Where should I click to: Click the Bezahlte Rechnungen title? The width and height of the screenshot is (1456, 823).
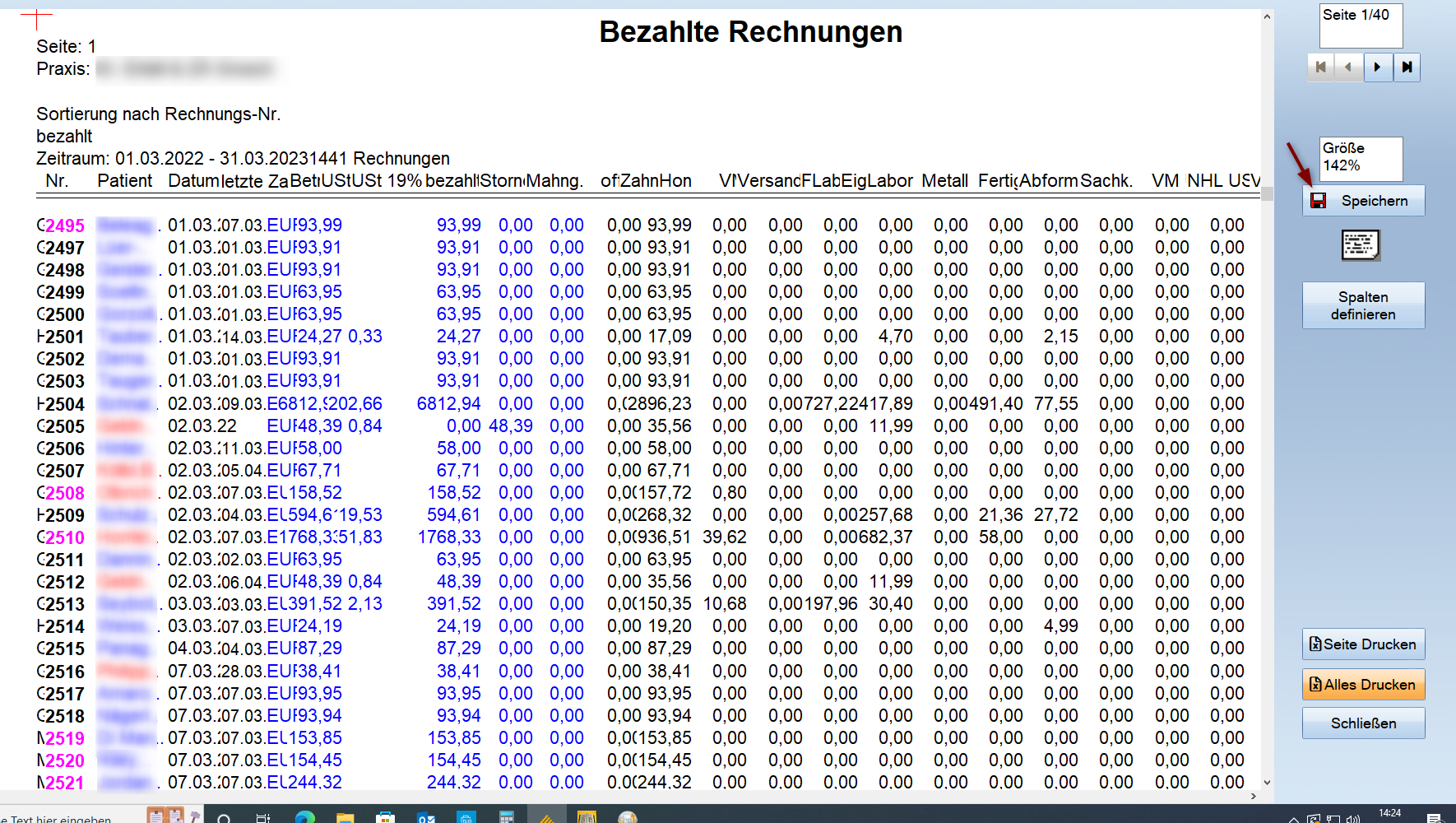(x=750, y=31)
